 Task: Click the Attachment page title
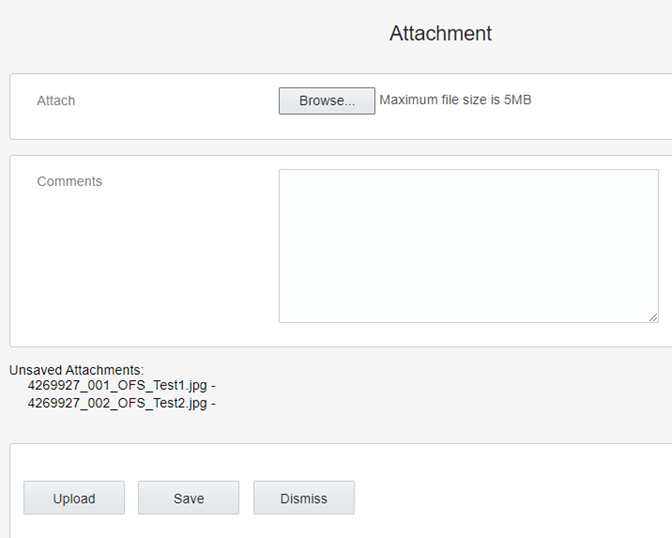(x=441, y=33)
